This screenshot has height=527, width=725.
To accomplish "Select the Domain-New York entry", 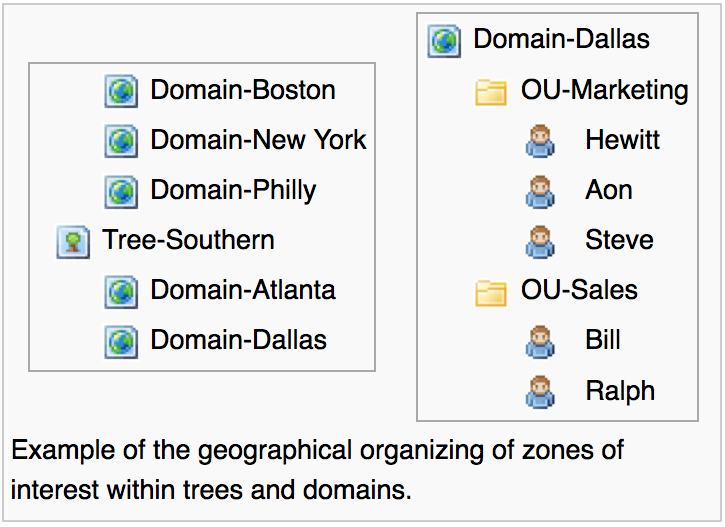I will coord(258,140).
